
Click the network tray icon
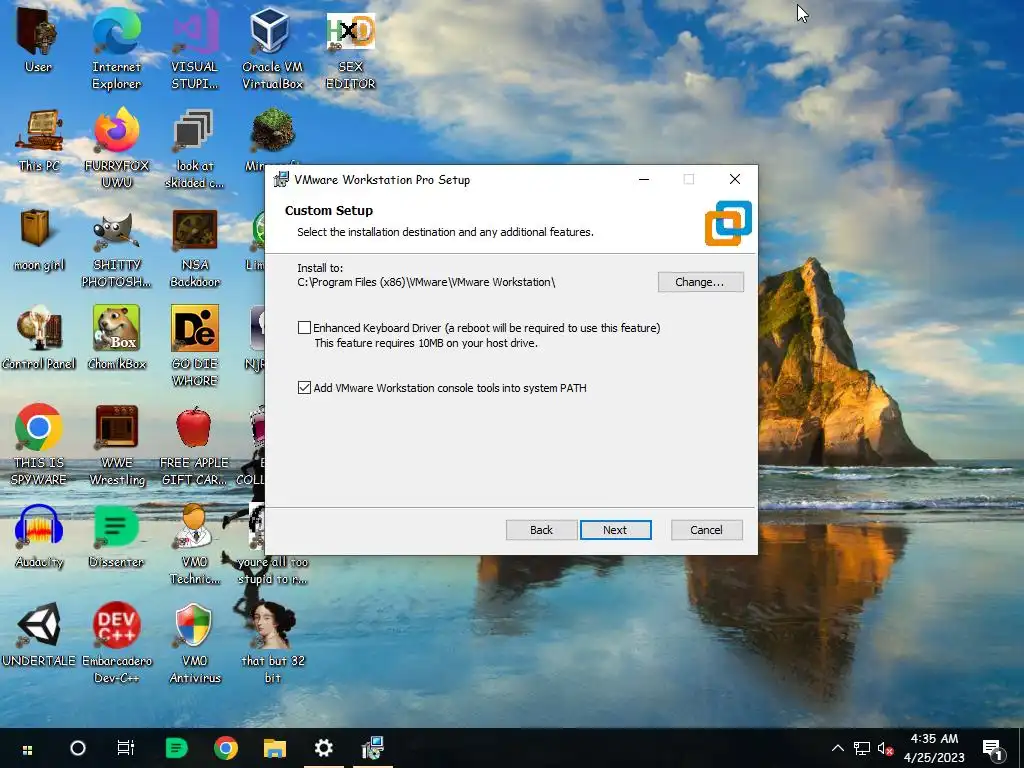862,748
